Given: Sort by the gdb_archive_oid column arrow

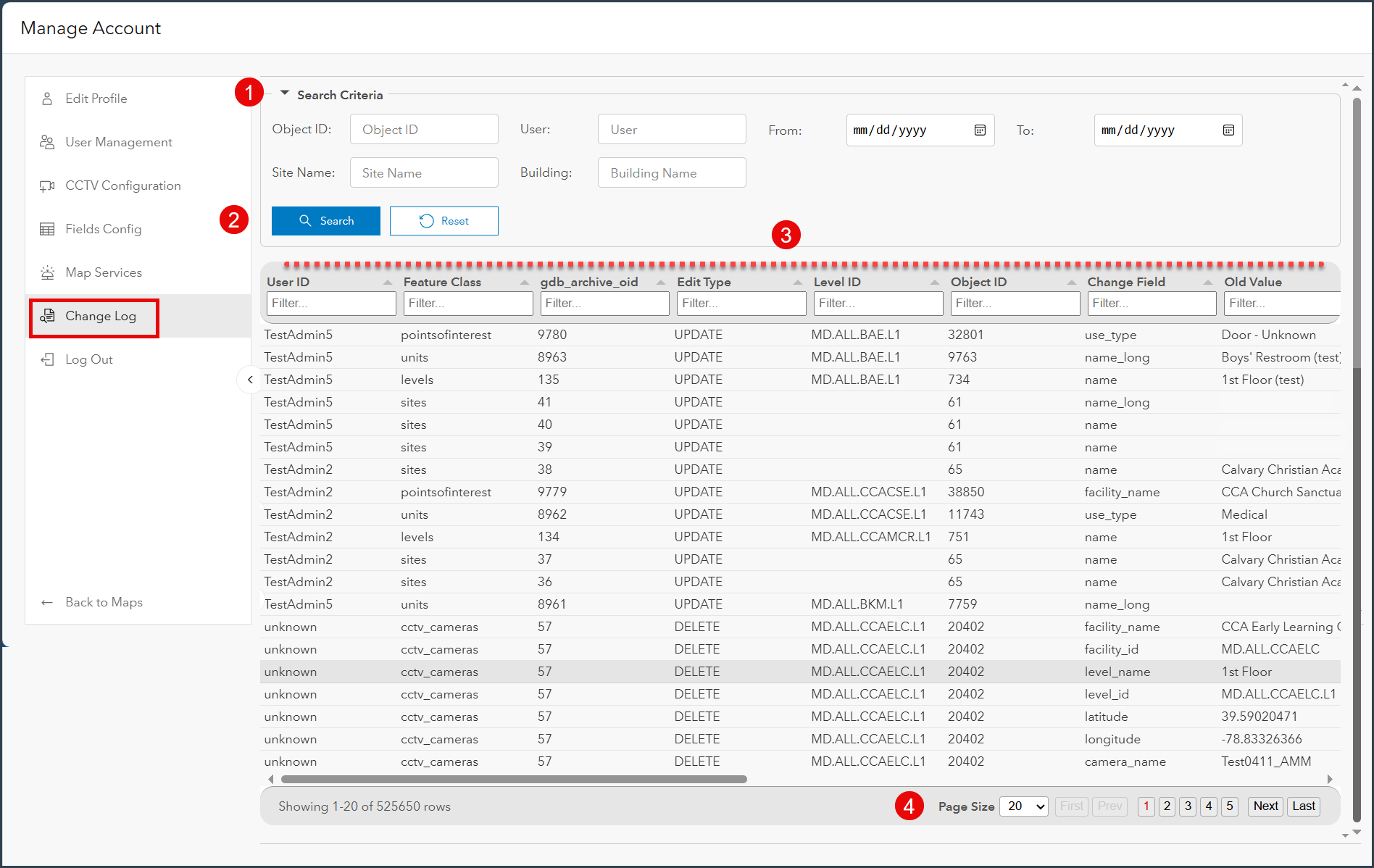Looking at the screenshot, I should pos(660,283).
